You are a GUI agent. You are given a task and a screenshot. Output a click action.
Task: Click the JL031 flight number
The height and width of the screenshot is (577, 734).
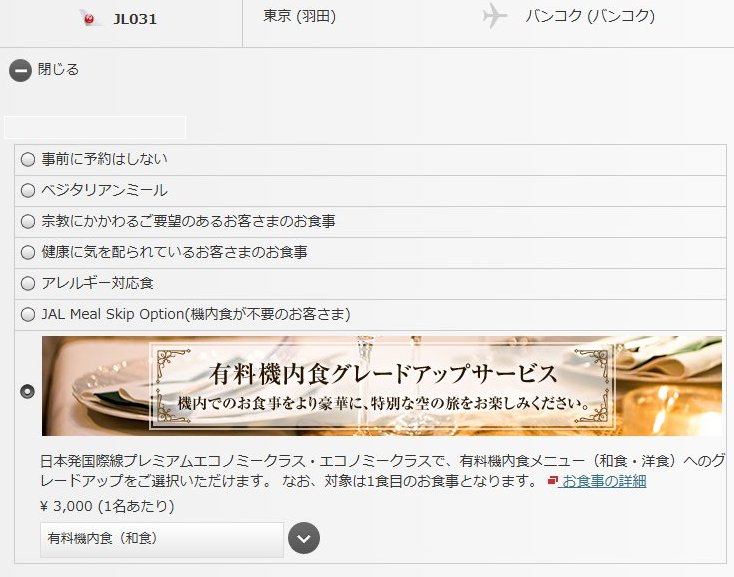click(135, 19)
